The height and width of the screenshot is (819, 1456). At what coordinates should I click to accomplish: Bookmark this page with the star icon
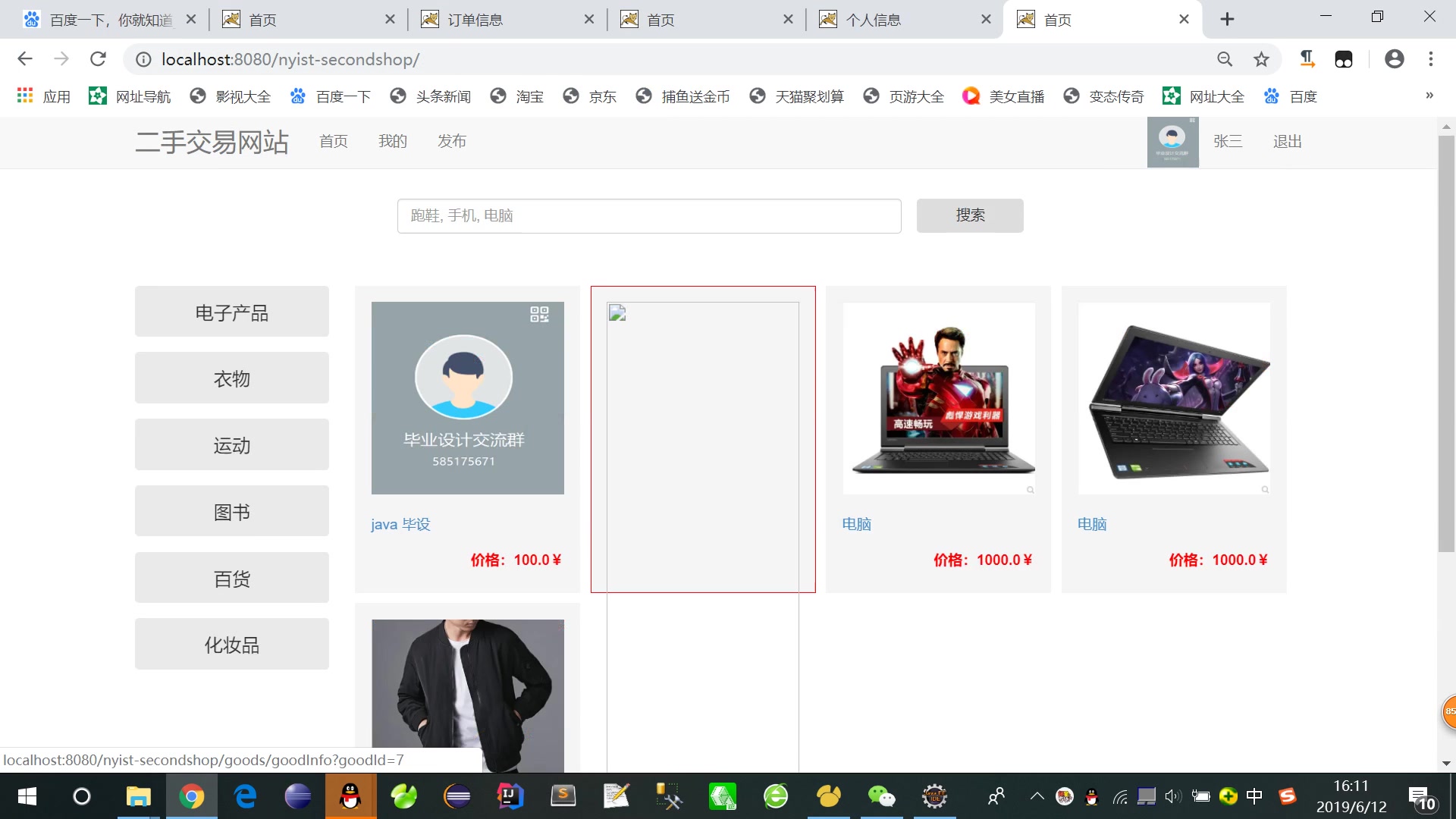1261,59
